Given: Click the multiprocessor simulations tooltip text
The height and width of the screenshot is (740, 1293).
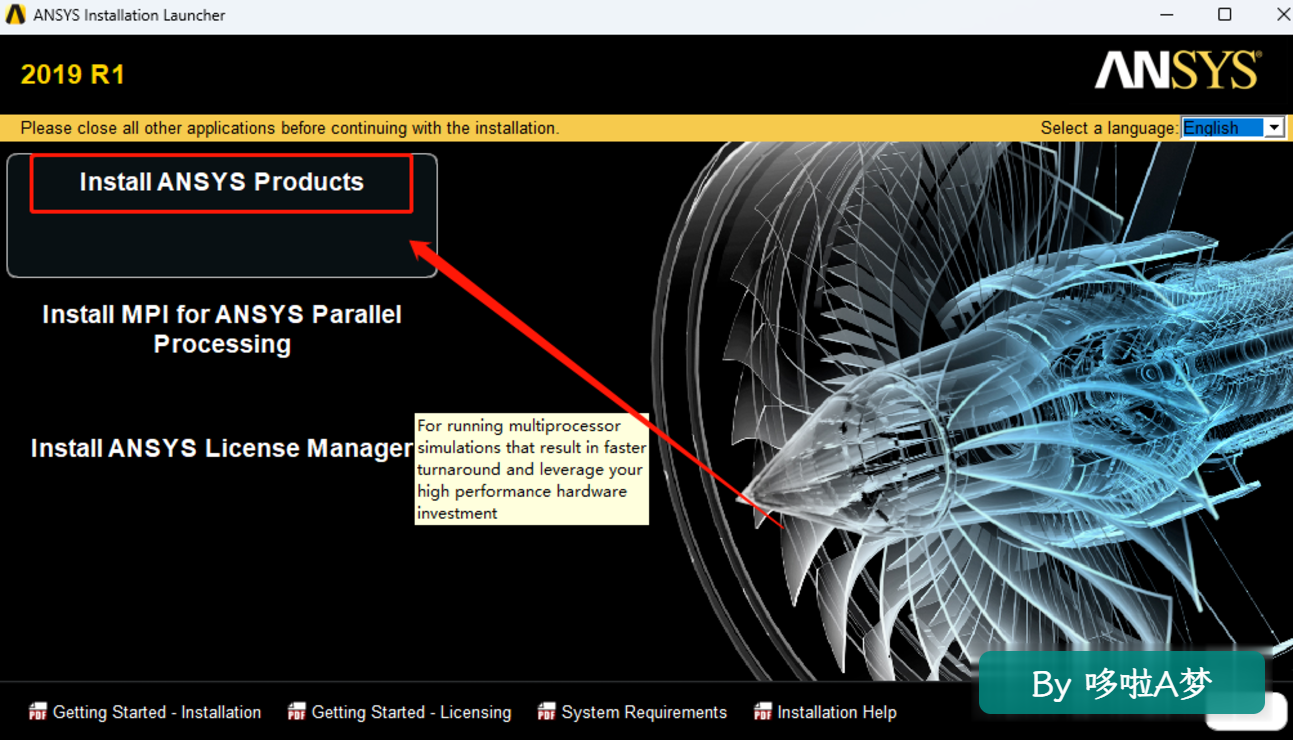Looking at the screenshot, I should point(532,469).
